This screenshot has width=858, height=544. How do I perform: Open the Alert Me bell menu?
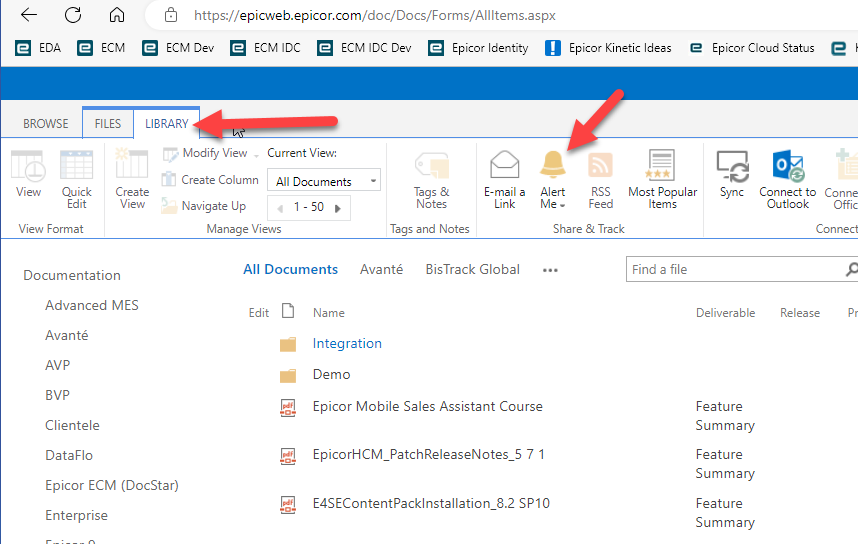[552, 178]
